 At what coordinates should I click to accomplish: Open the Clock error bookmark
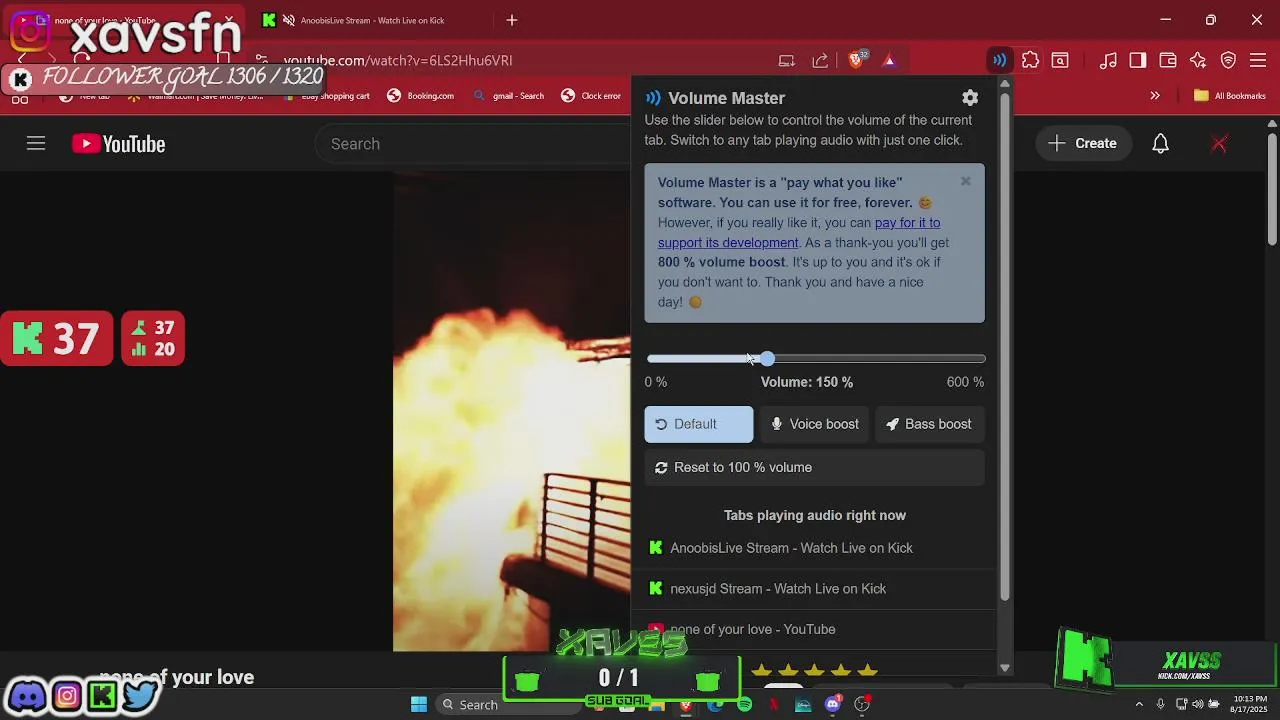pyautogui.click(x=591, y=96)
